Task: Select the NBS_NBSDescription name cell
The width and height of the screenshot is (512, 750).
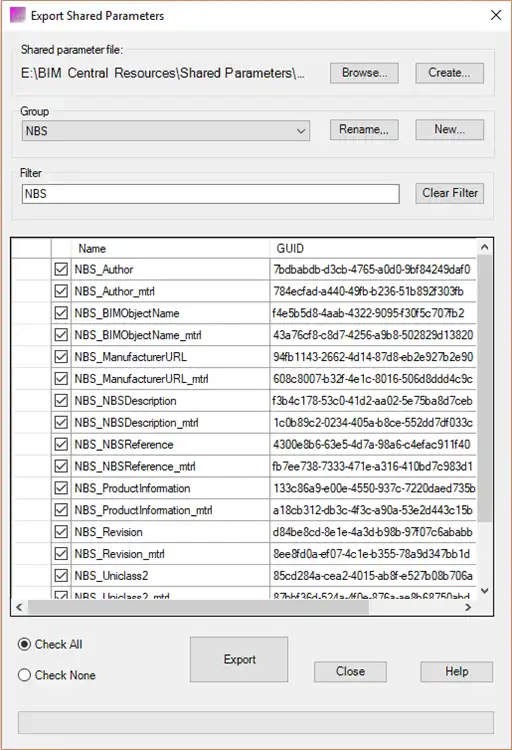Action: (170, 401)
